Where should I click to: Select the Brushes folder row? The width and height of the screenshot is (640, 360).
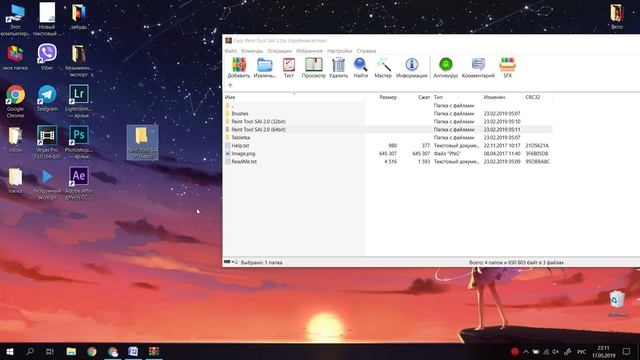tap(388, 113)
